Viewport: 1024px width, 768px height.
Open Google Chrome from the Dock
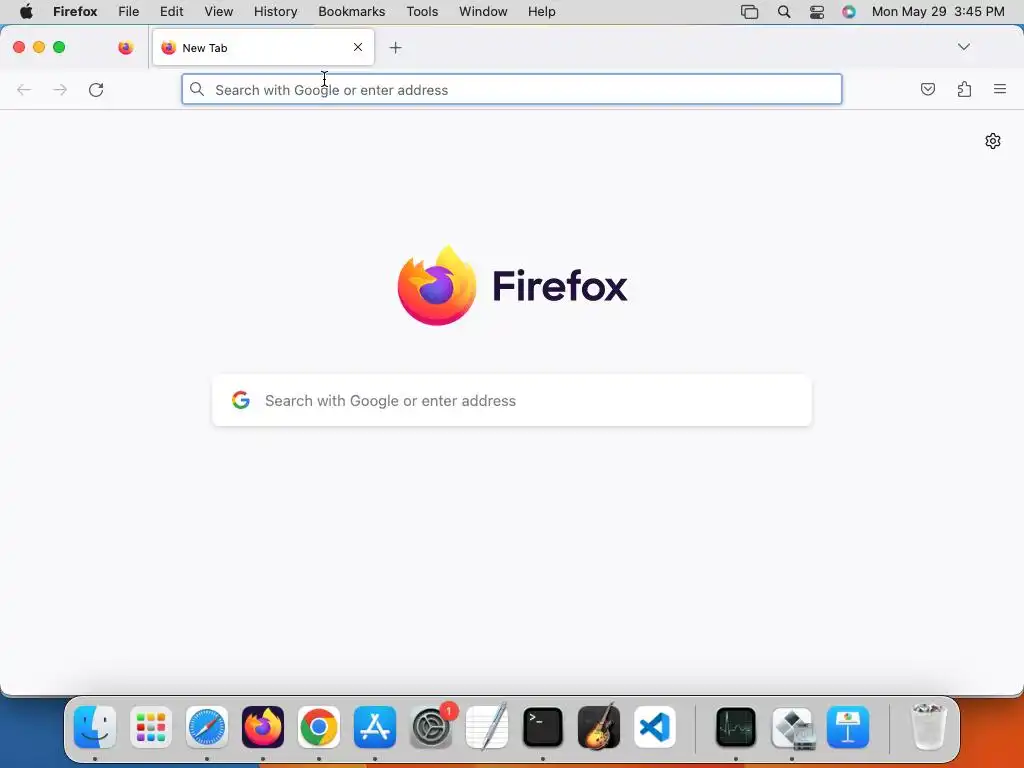click(x=319, y=727)
